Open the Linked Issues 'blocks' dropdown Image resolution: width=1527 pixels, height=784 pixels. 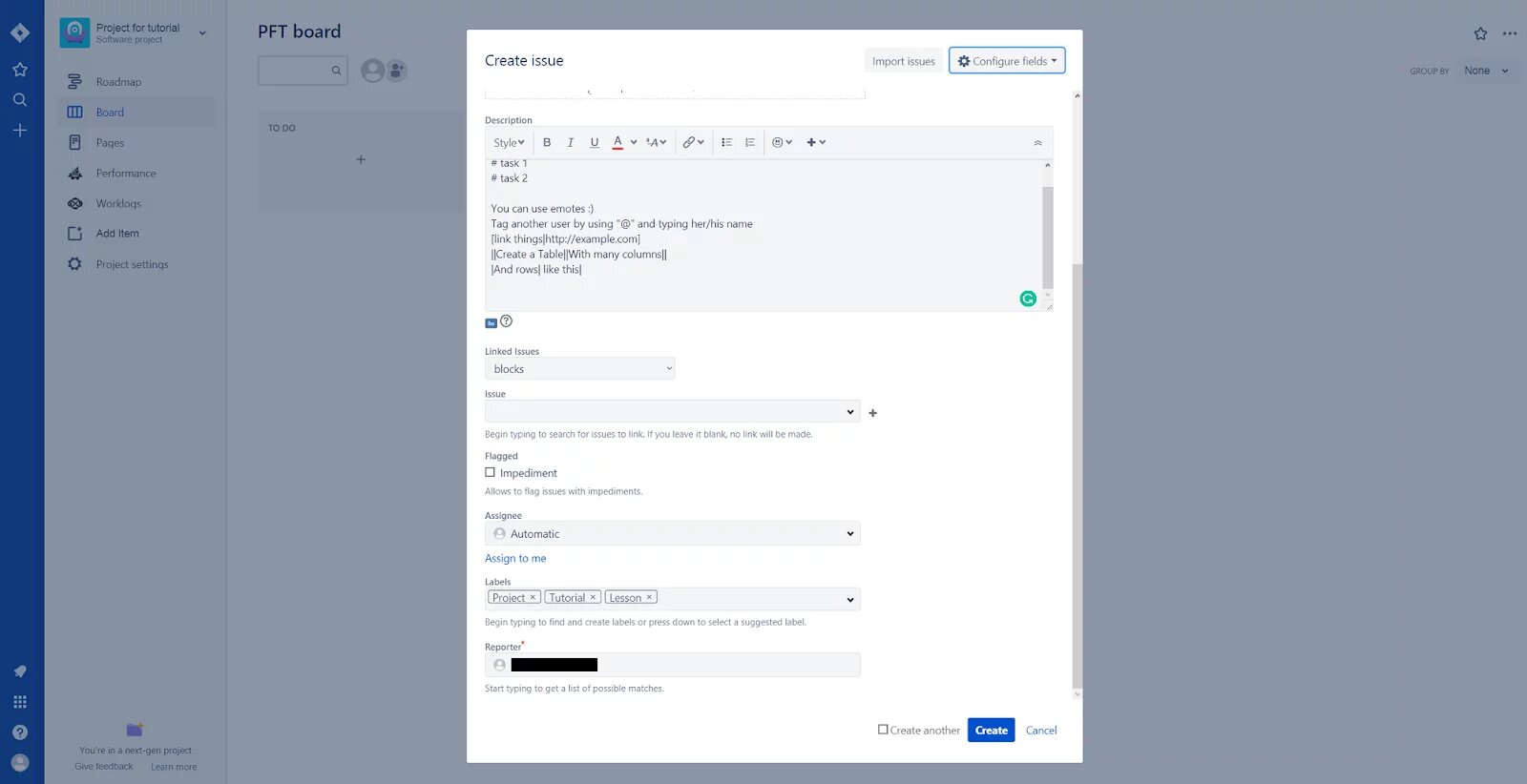[579, 368]
